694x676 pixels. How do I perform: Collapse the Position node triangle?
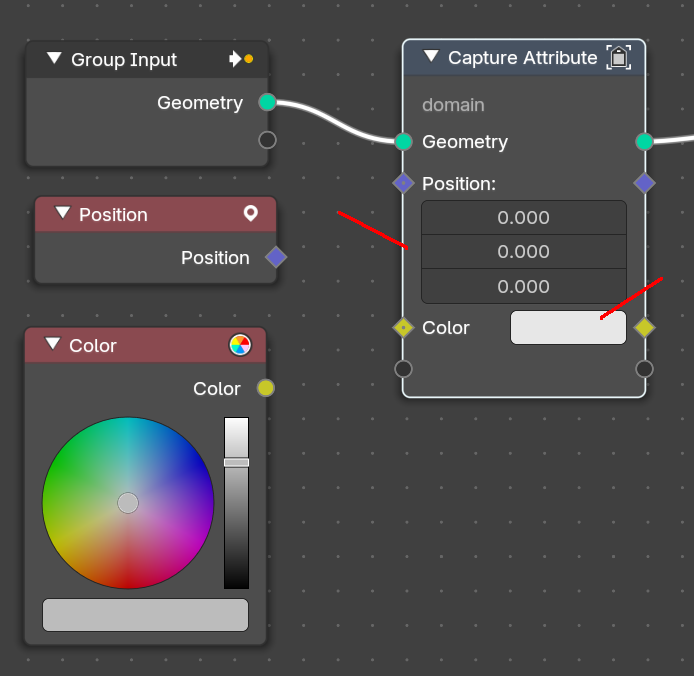[x=62, y=213]
